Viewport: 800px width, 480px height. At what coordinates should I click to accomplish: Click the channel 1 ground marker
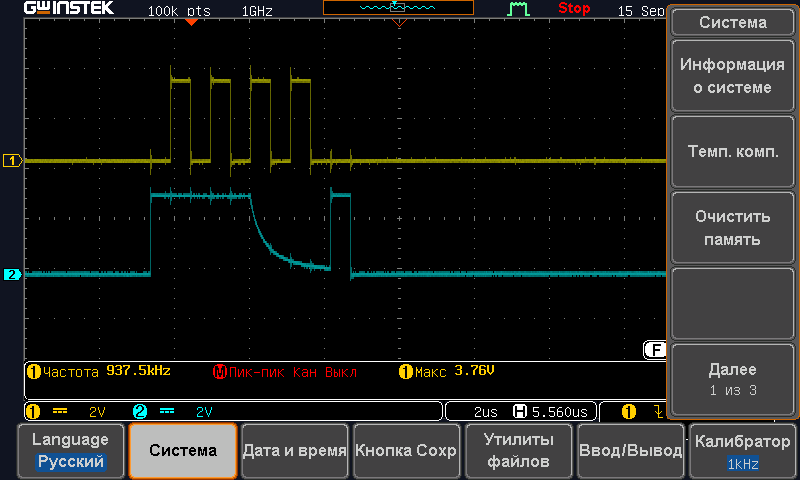tap(12, 161)
